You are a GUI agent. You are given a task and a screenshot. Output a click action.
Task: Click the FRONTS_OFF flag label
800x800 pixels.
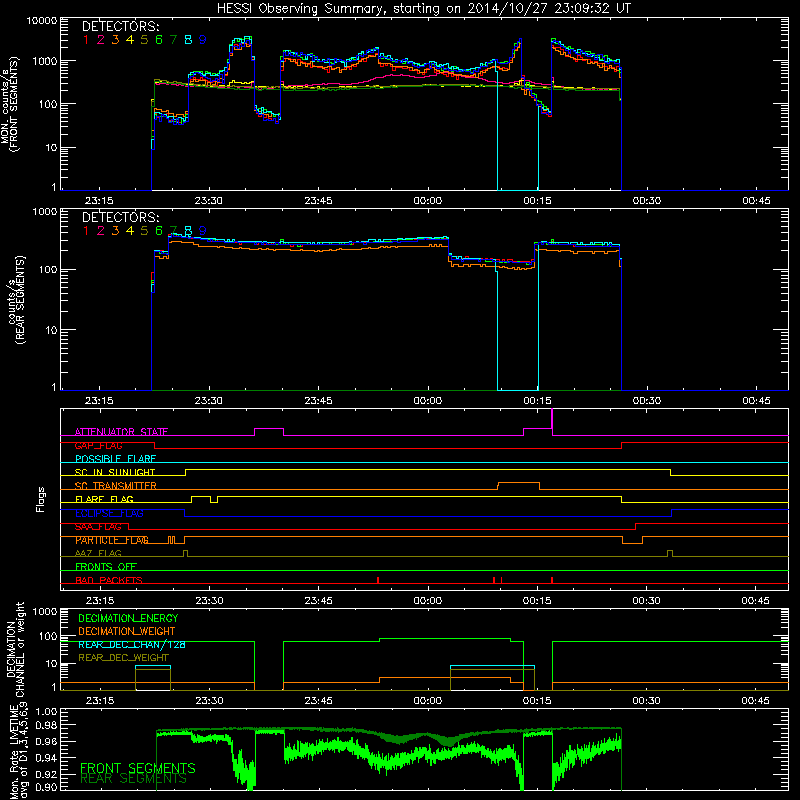[106, 567]
